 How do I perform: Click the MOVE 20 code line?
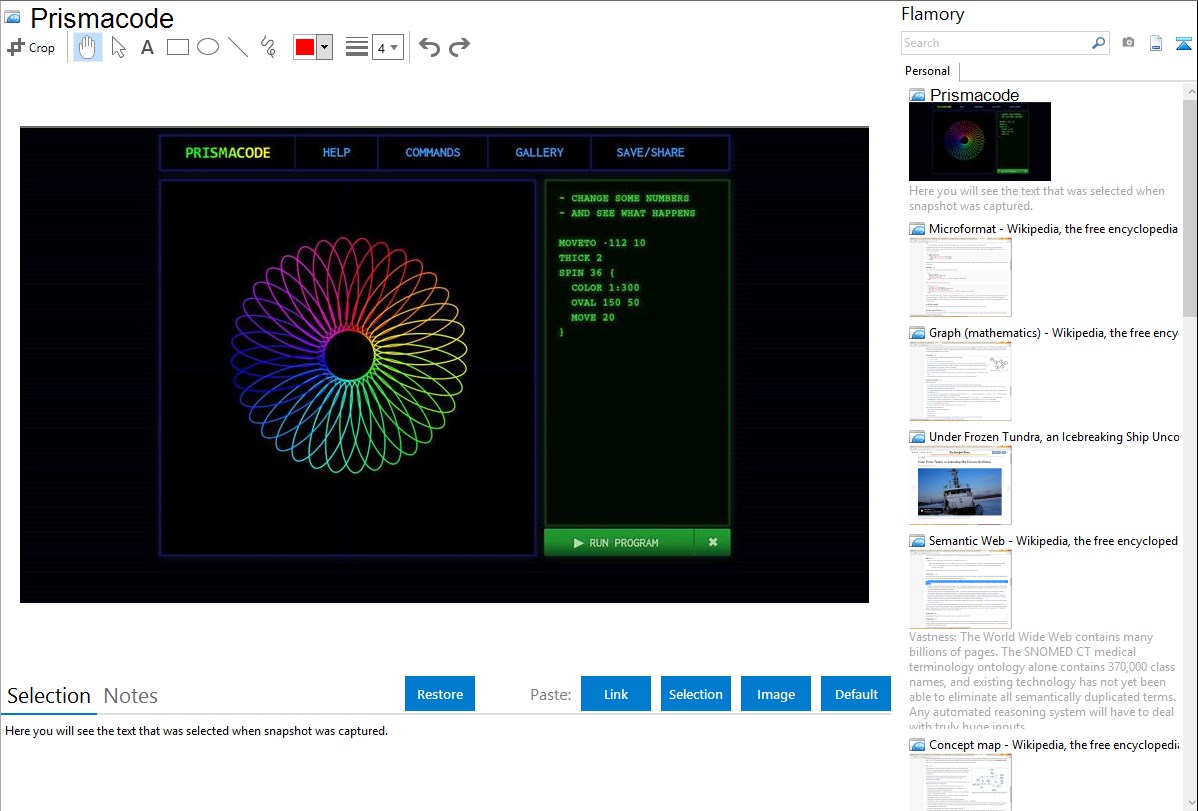coord(592,318)
